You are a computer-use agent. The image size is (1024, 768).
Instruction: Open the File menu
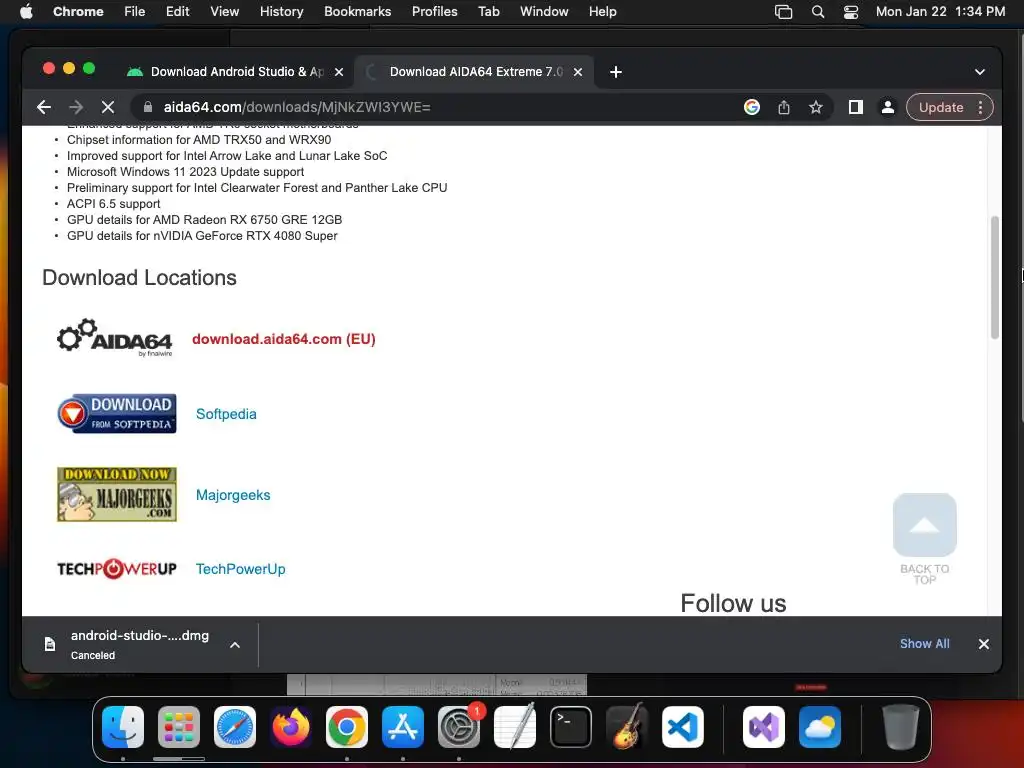click(135, 11)
